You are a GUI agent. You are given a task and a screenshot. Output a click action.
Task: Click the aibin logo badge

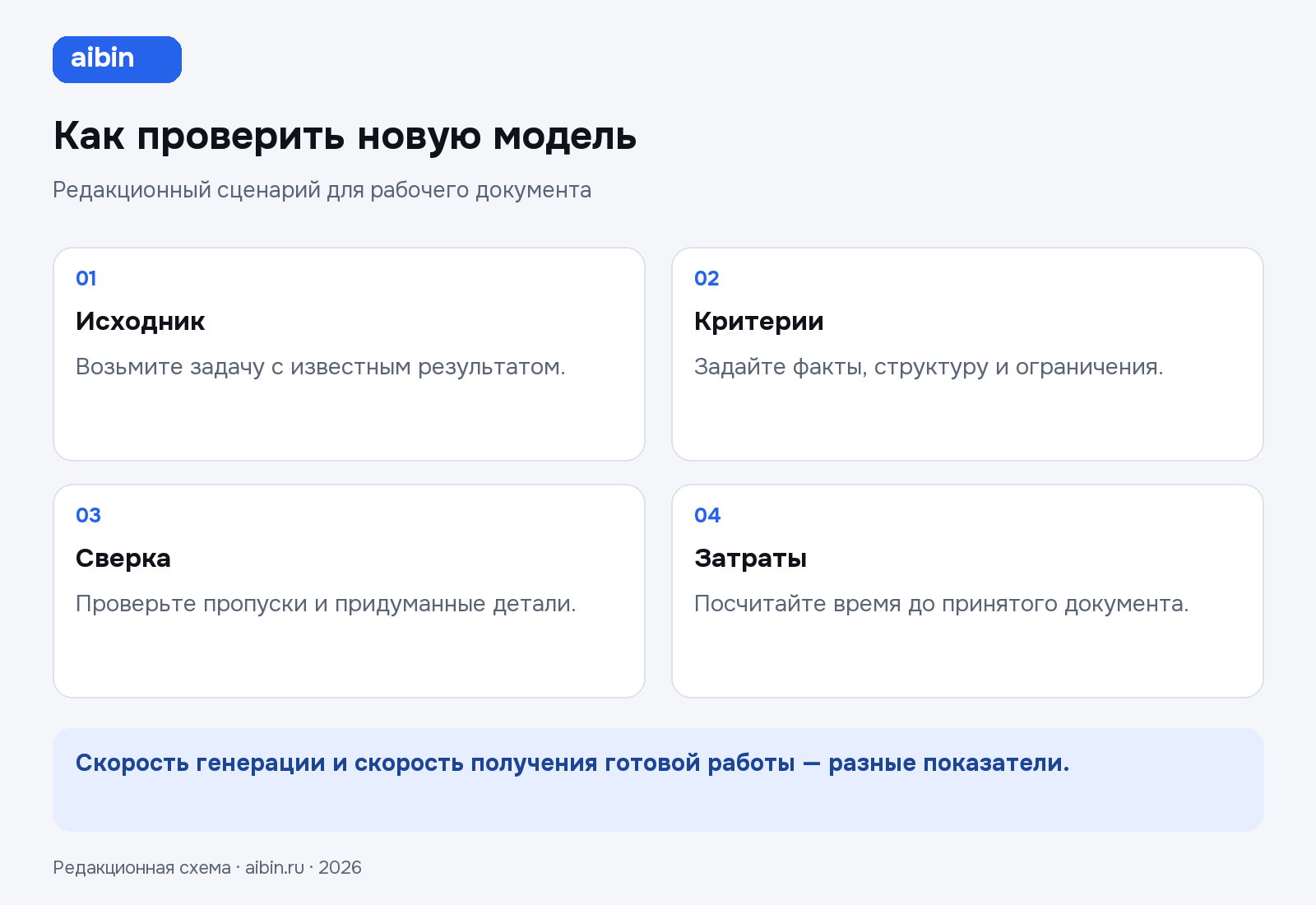[x=117, y=59]
